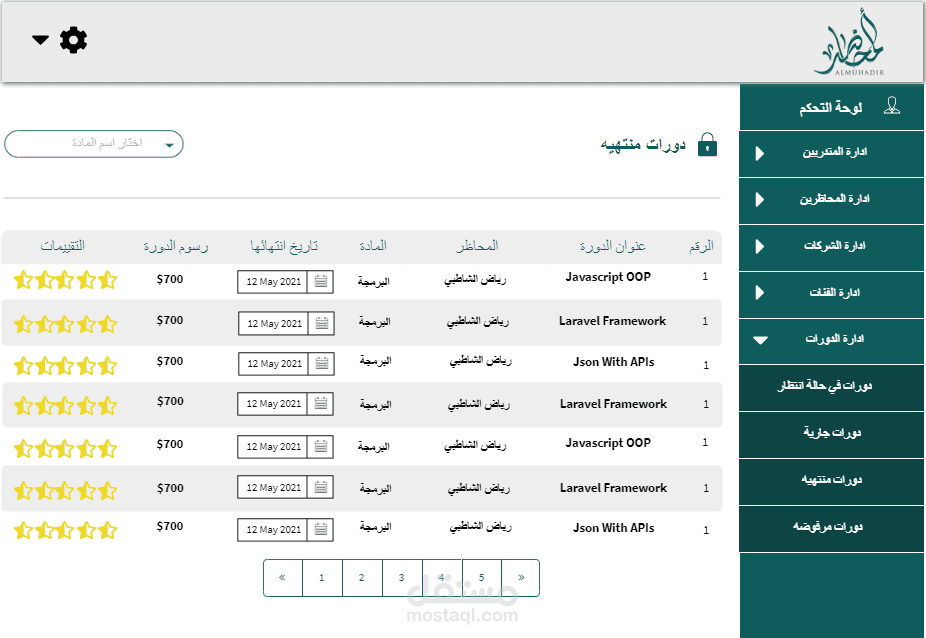Open calendar icon in first Laravel Framework row

(322, 323)
